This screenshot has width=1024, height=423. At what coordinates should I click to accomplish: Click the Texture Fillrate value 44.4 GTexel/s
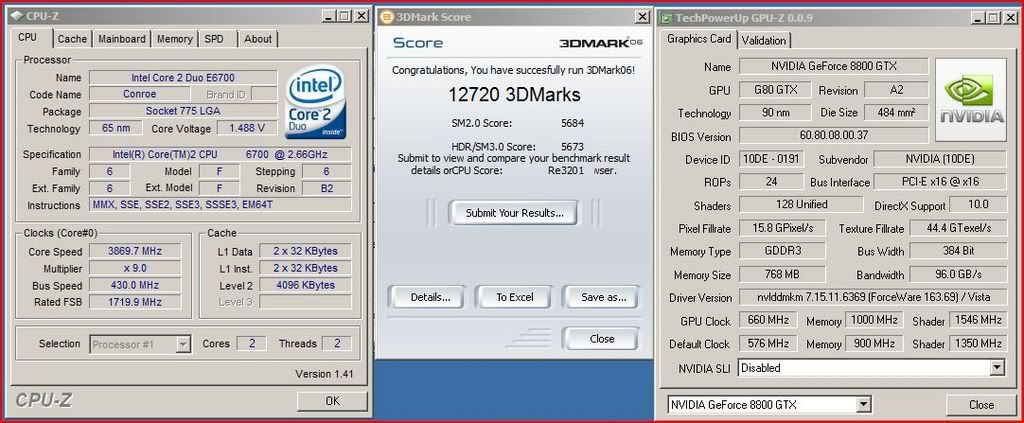point(957,228)
